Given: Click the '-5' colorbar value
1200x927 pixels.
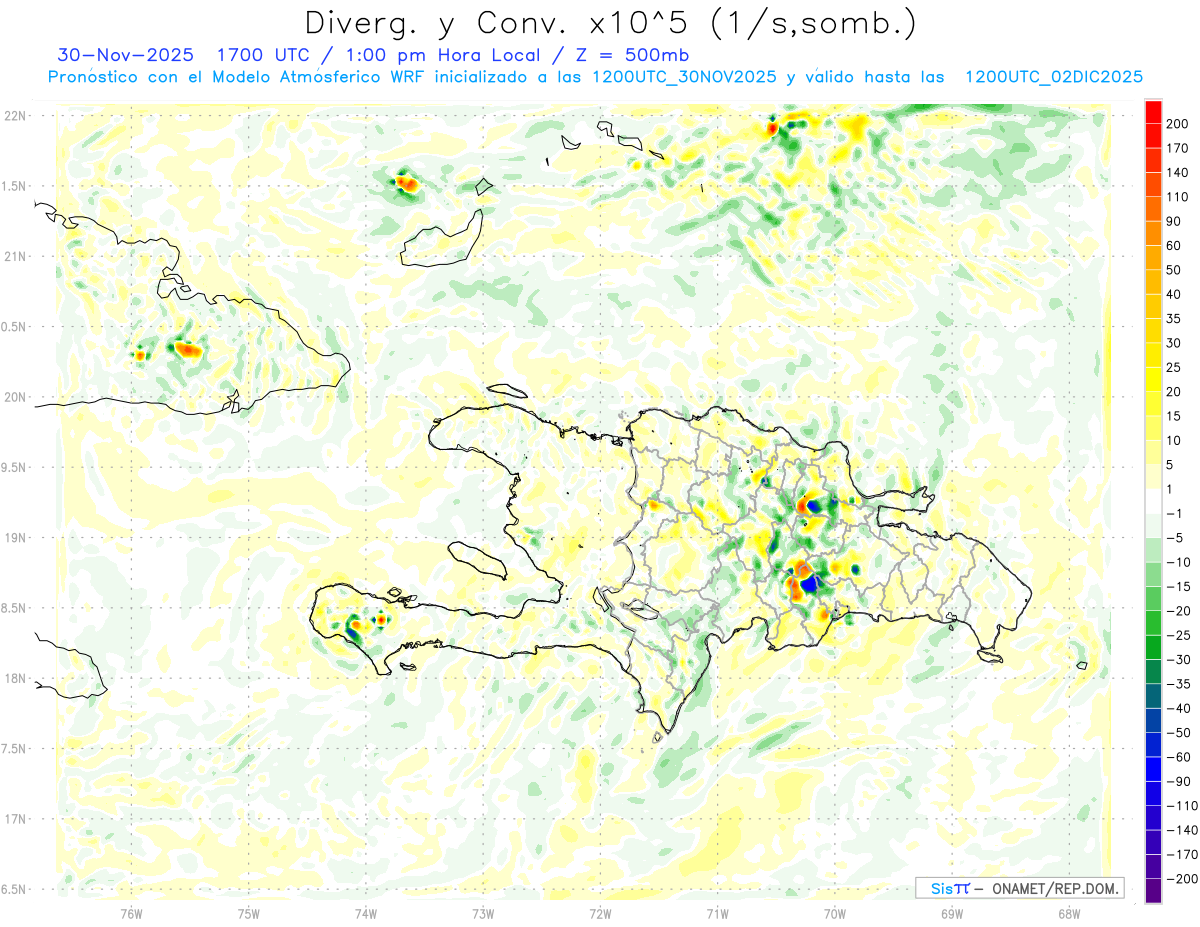Looking at the screenshot, I should coord(1176,537).
